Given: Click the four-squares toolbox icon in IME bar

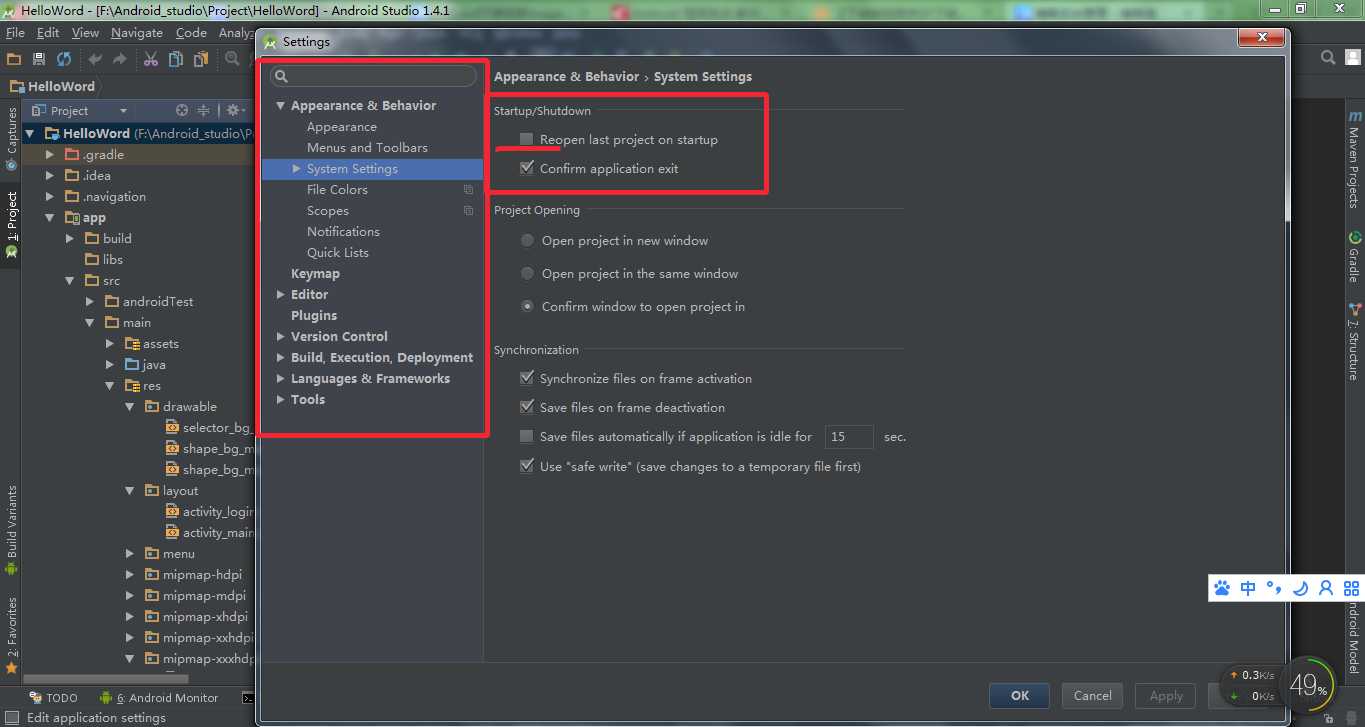Looking at the screenshot, I should click(1352, 588).
